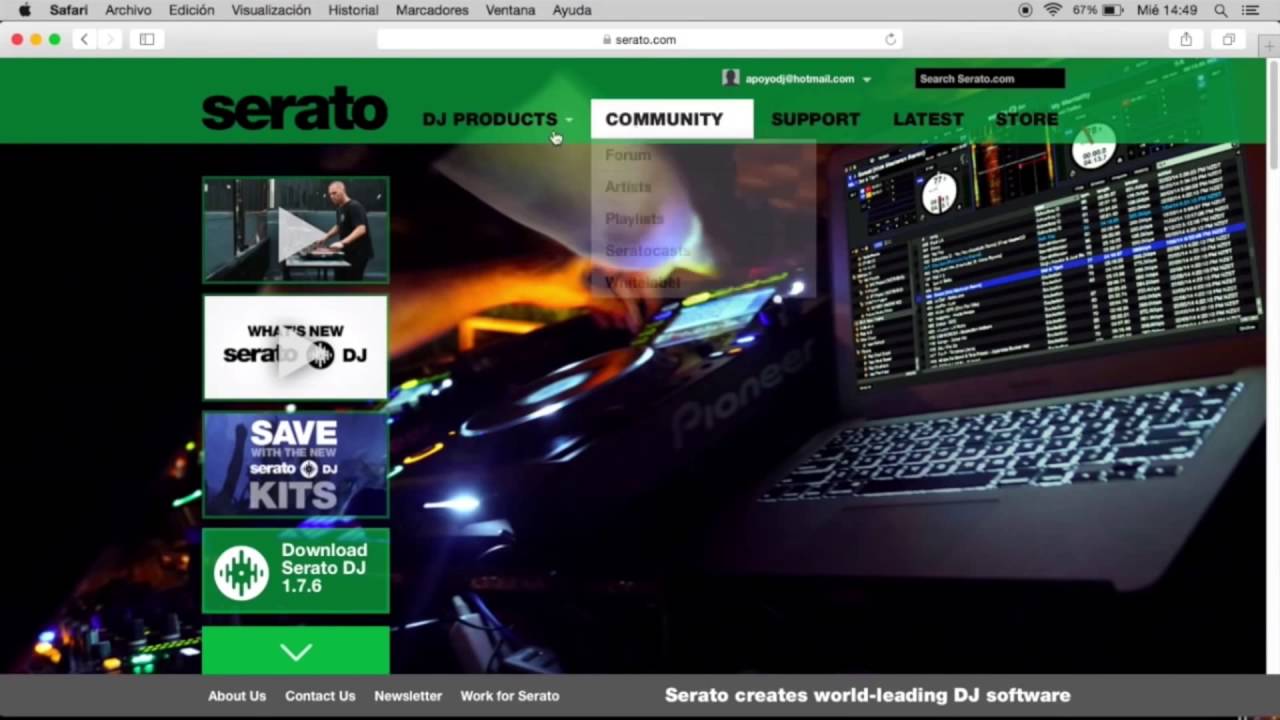The height and width of the screenshot is (720, 1280).
Task: Click the user avatar icon
Action: click(731, 78)
